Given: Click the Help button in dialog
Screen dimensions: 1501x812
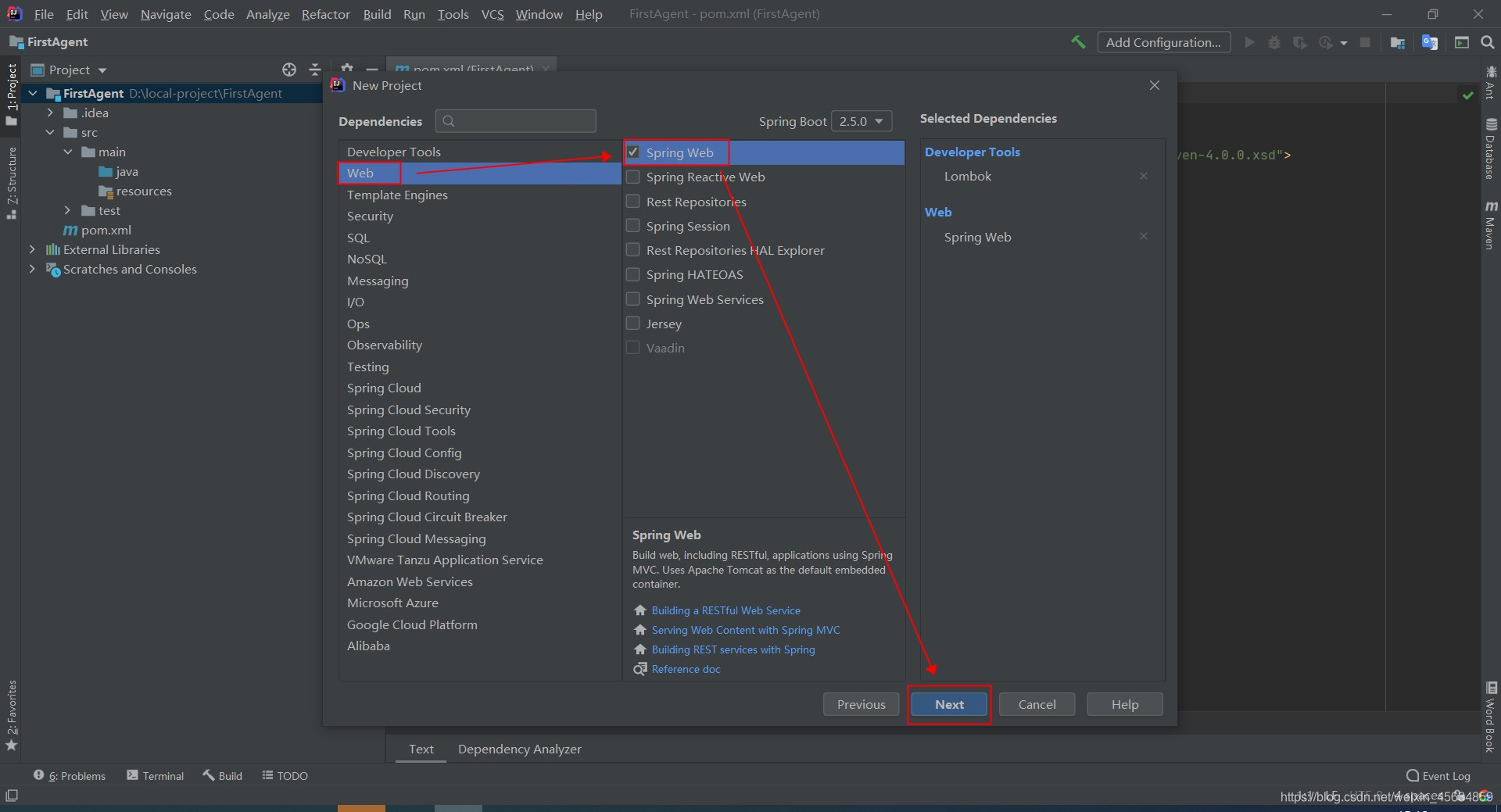Looking at the screenshot, I should pos(1125,704).
